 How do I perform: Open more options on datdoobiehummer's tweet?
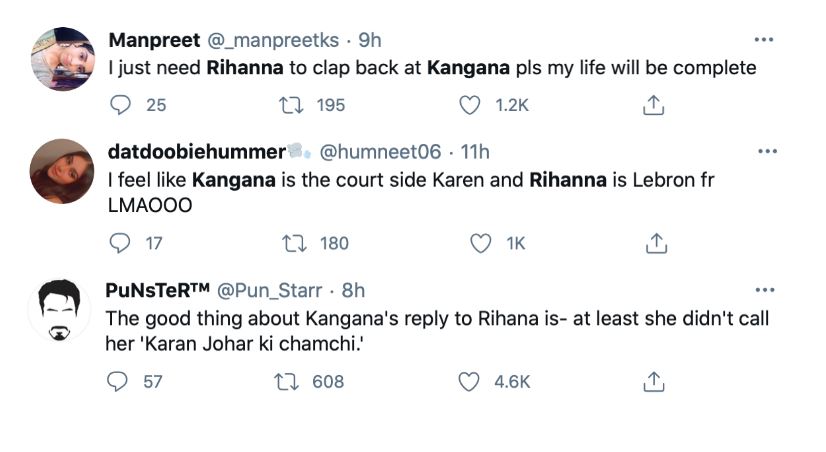765,152
